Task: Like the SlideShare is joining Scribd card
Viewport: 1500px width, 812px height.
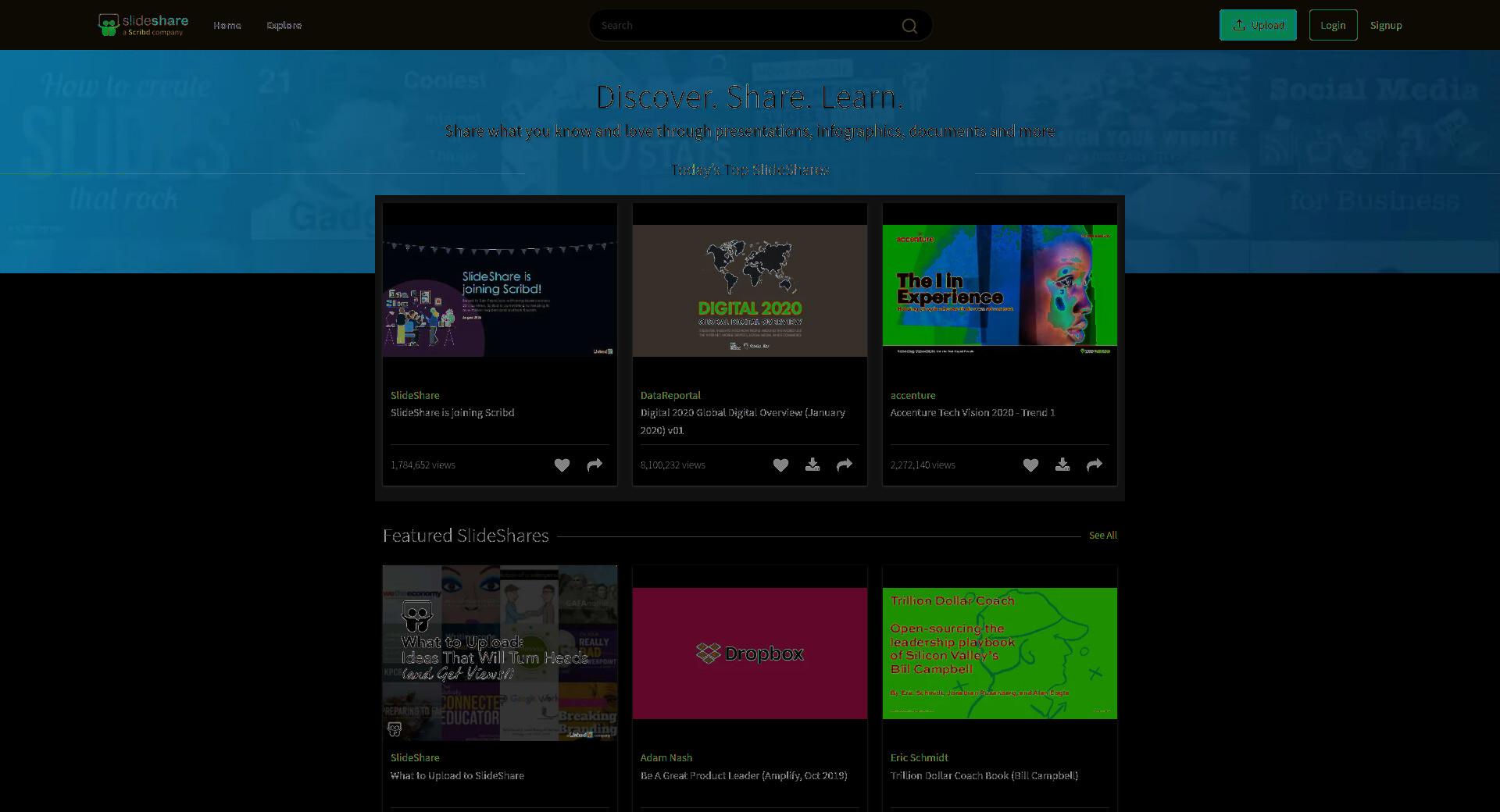Action: 562,465
